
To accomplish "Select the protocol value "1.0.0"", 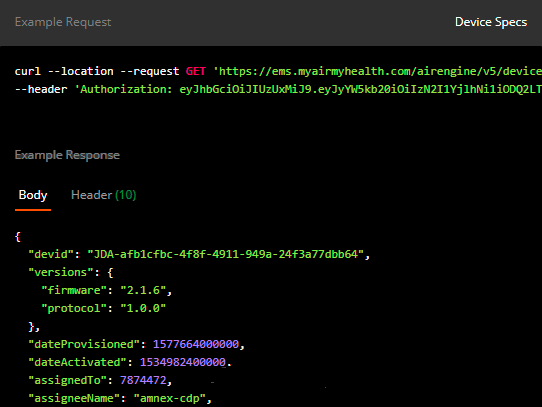I will pos(143,308).
